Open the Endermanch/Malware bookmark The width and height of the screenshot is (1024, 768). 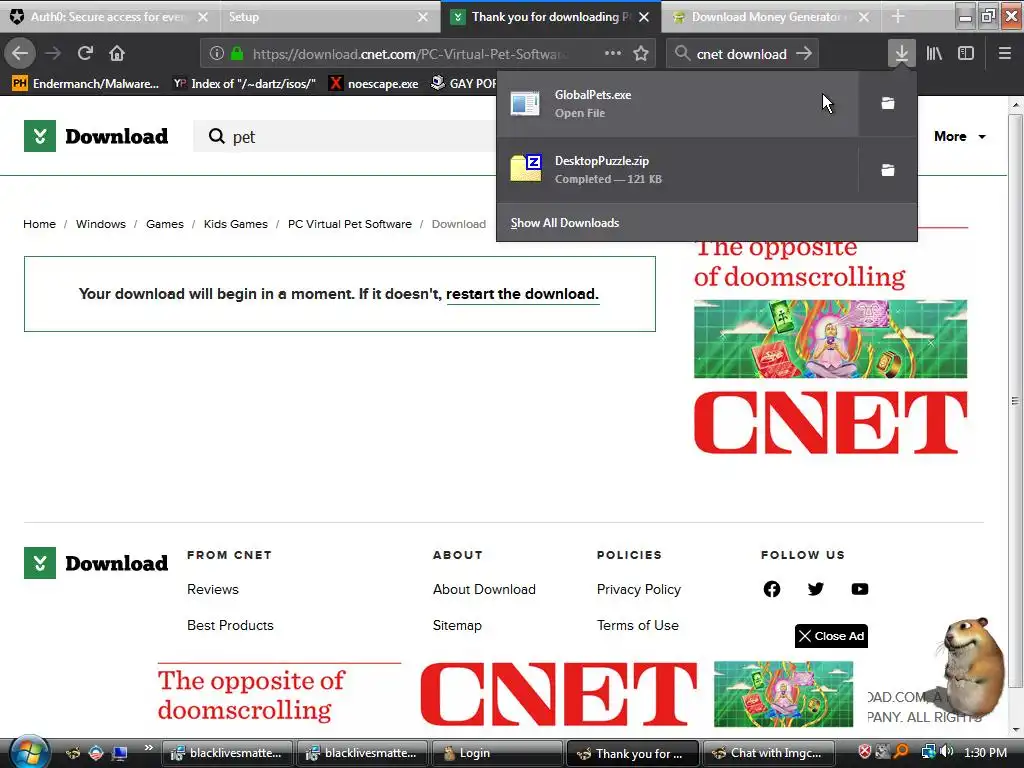click(x=86, y=83)
